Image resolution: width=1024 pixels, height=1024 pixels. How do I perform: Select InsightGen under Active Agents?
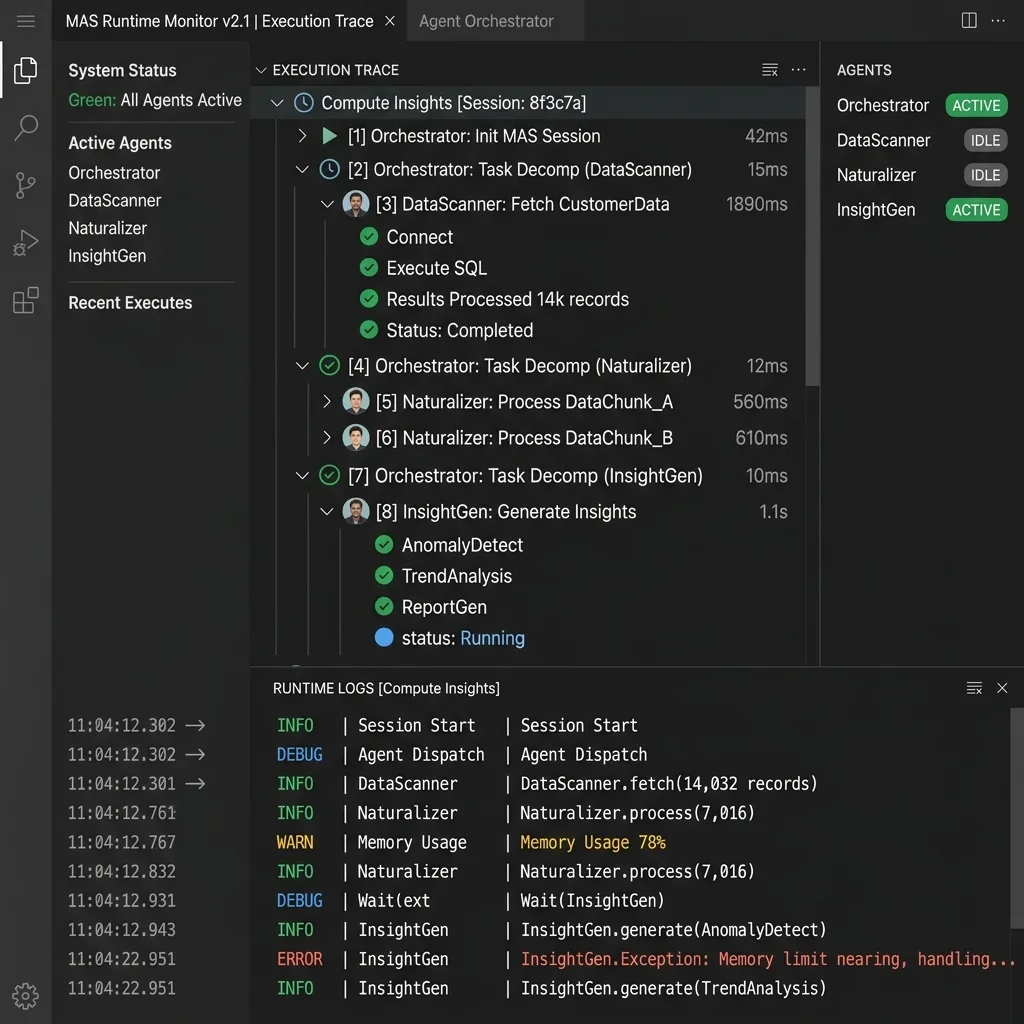tap(107, 256)
